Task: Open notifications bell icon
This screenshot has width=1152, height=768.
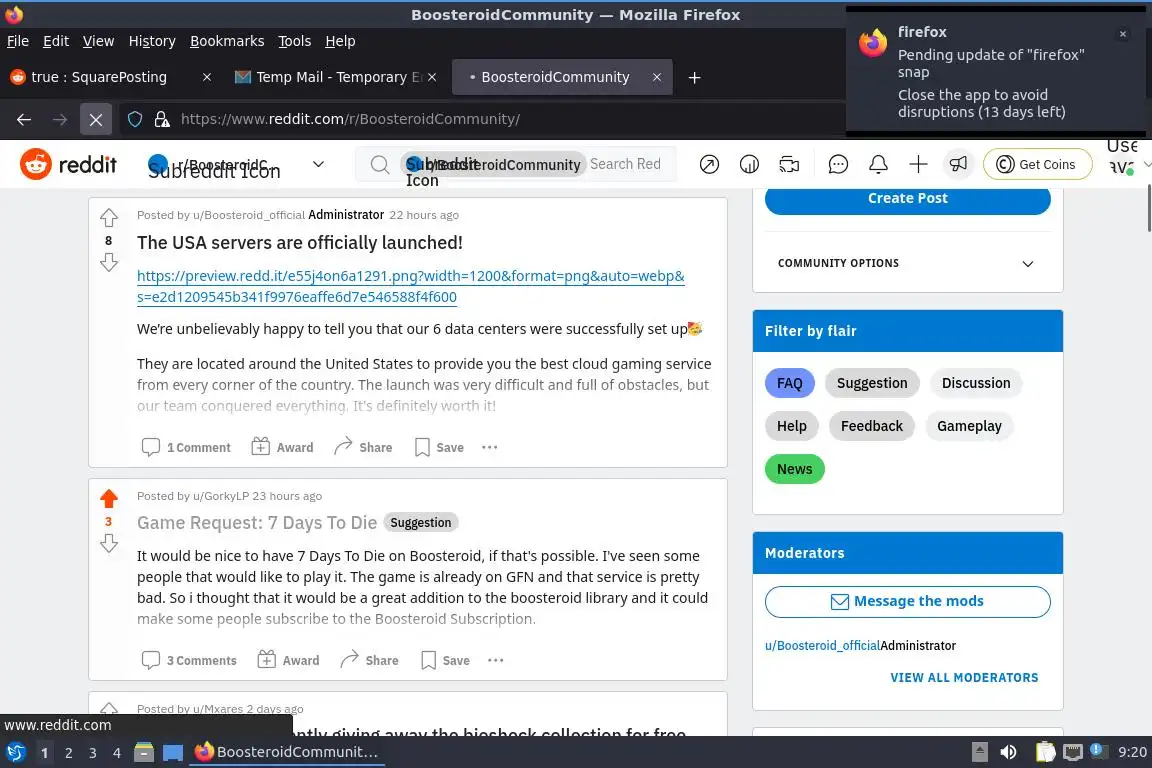Action: click(x=878, y=165)
